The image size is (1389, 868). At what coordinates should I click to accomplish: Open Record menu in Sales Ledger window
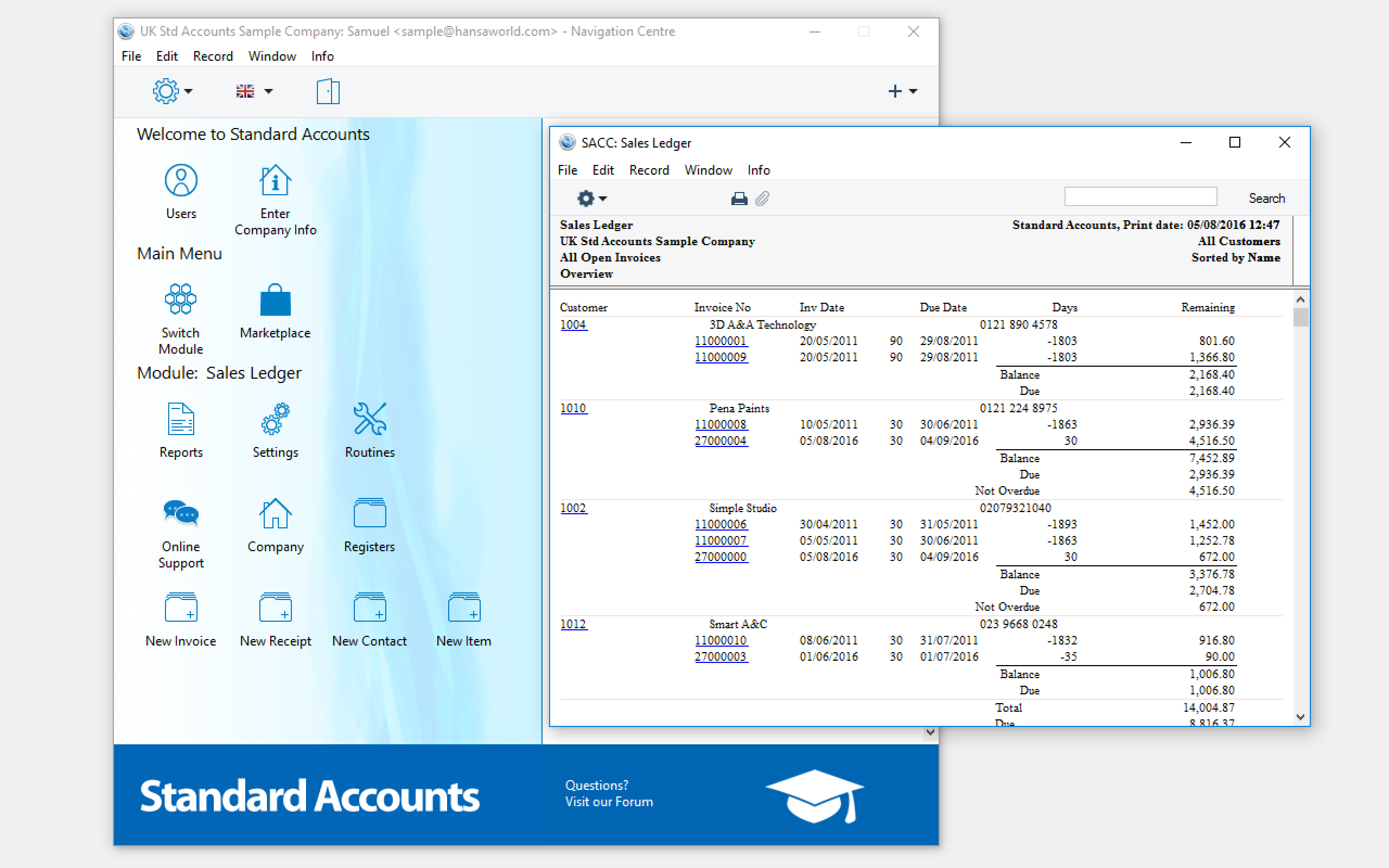(x=648, y=170)
